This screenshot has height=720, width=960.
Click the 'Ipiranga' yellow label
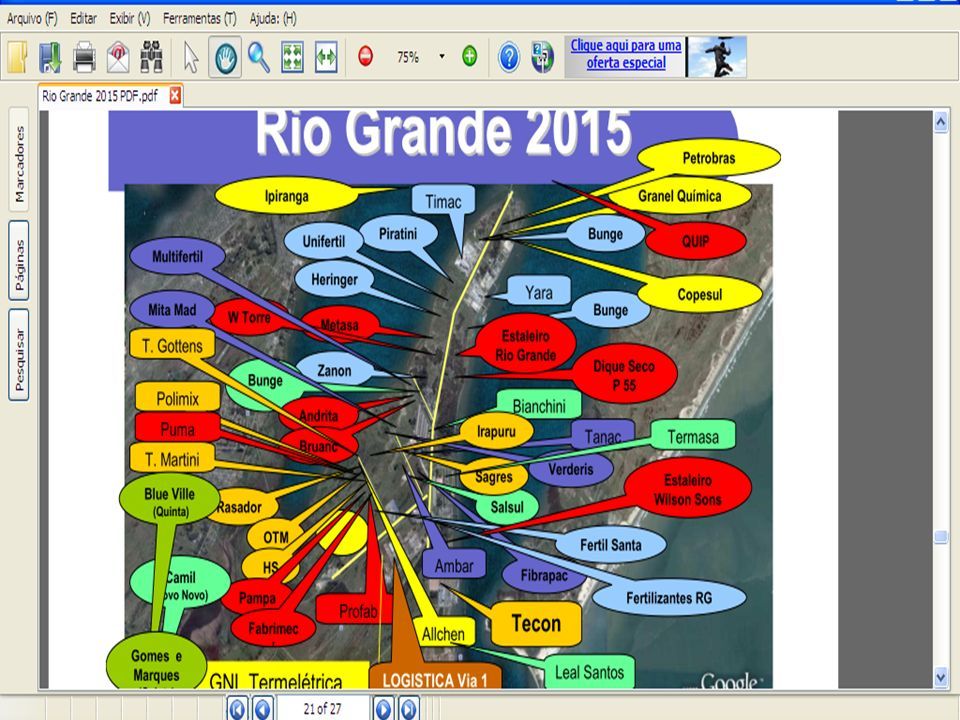[x=287, y=196]
